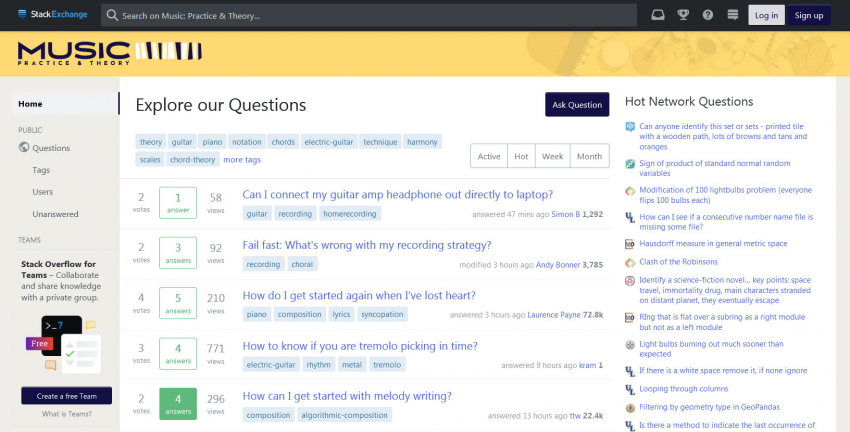
Task: Open 'Fail fast' recording strategy question
Action: coord(366,245)
